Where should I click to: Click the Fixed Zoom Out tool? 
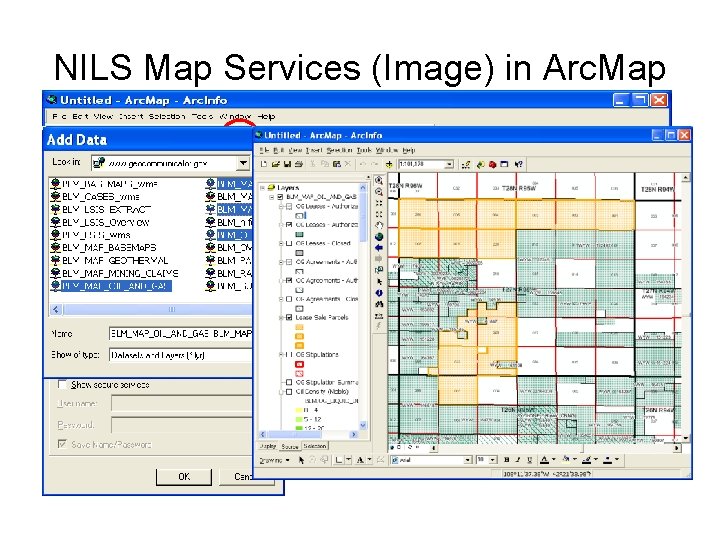[x=379, y=214]
